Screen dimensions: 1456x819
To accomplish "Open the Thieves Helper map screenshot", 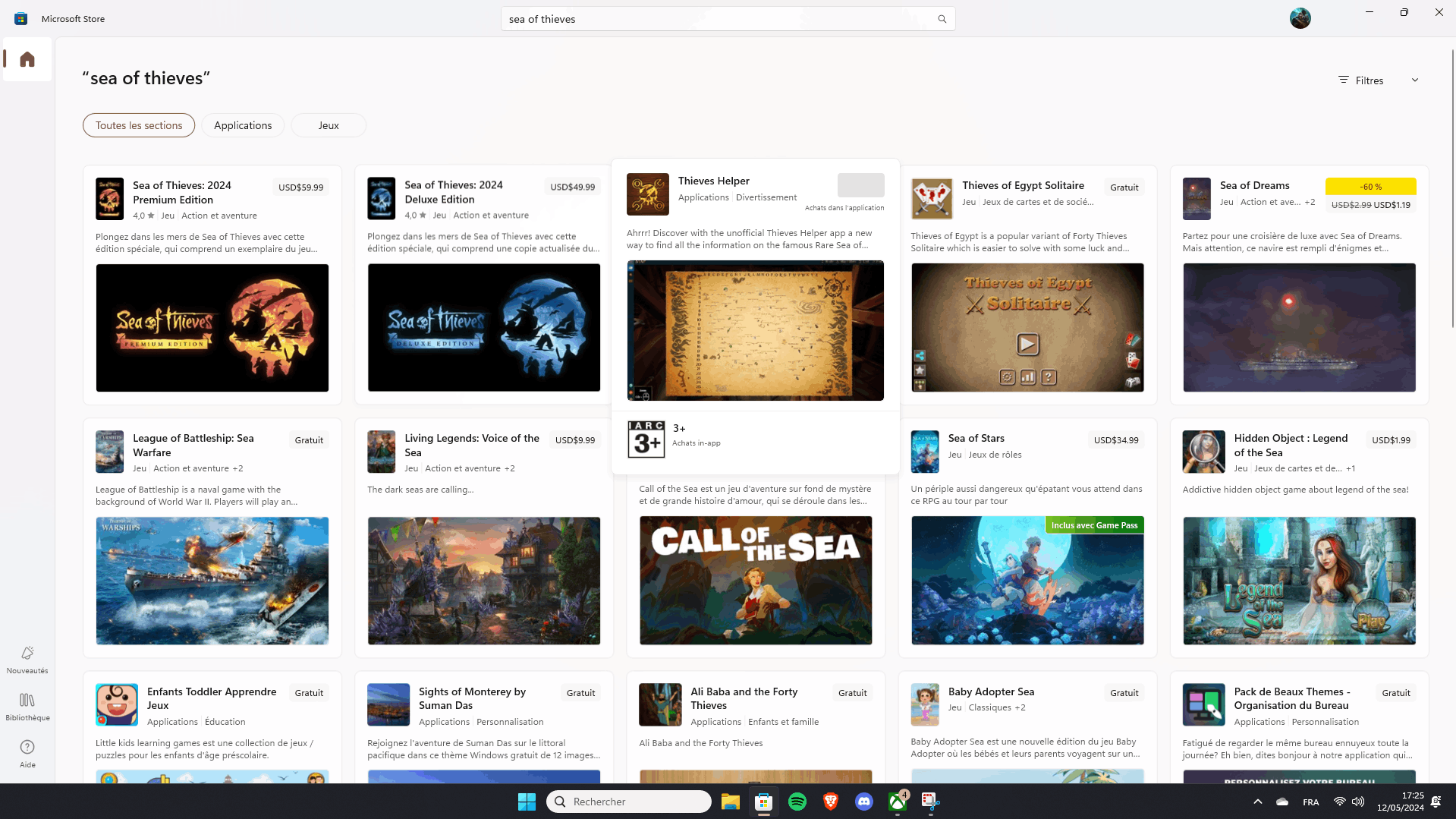I will coord(755,330).
